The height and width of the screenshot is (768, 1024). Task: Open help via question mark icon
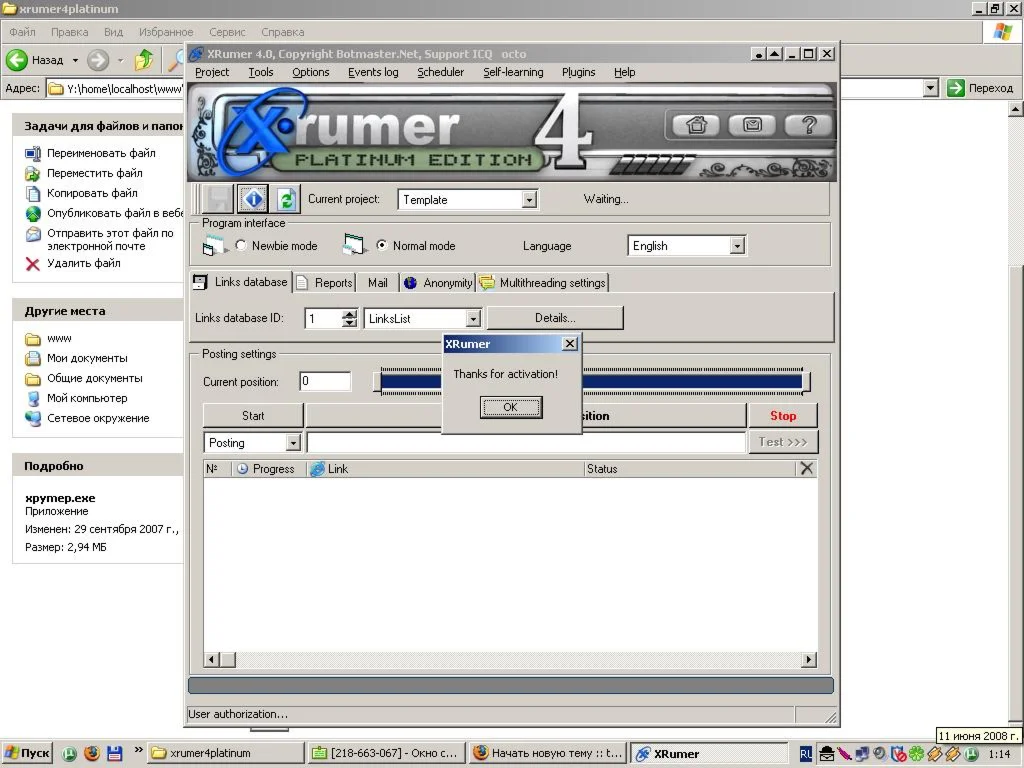pos(808,125)
